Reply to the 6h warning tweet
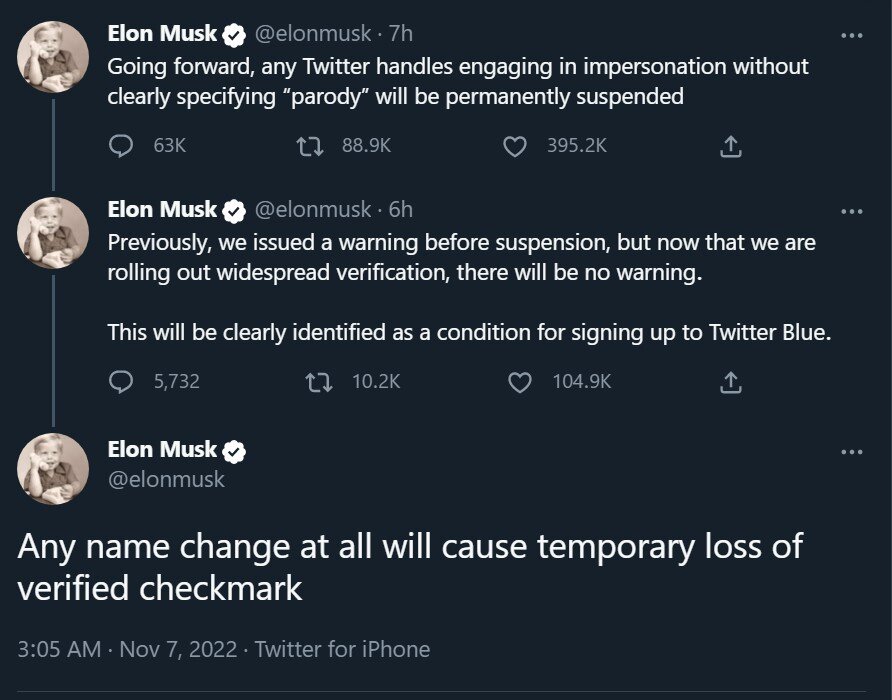Viewport: 892px width, 700px height. [121, 382]
